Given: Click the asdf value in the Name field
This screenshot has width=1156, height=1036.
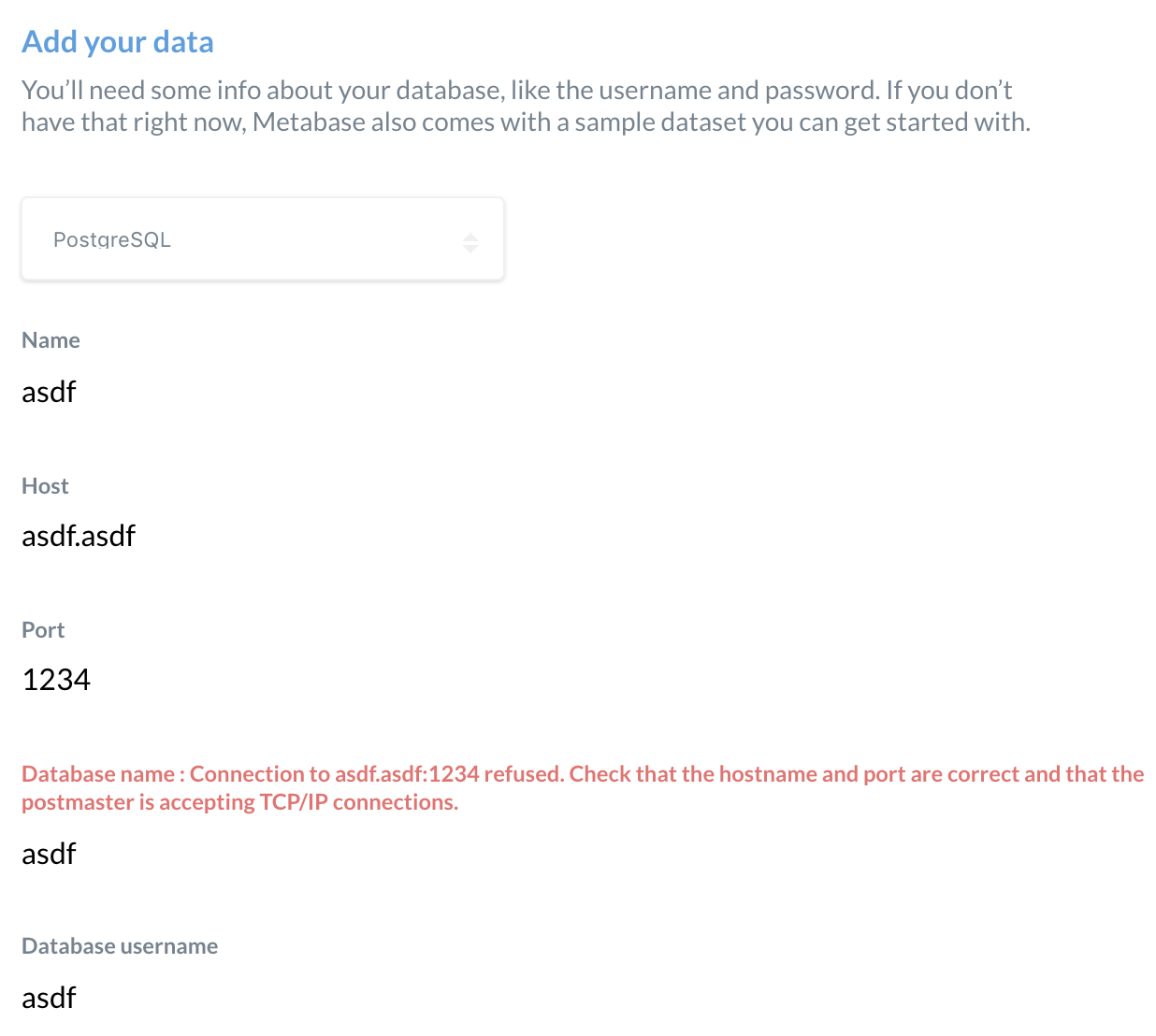Looking at the screenshot, I should pos(49,392).
